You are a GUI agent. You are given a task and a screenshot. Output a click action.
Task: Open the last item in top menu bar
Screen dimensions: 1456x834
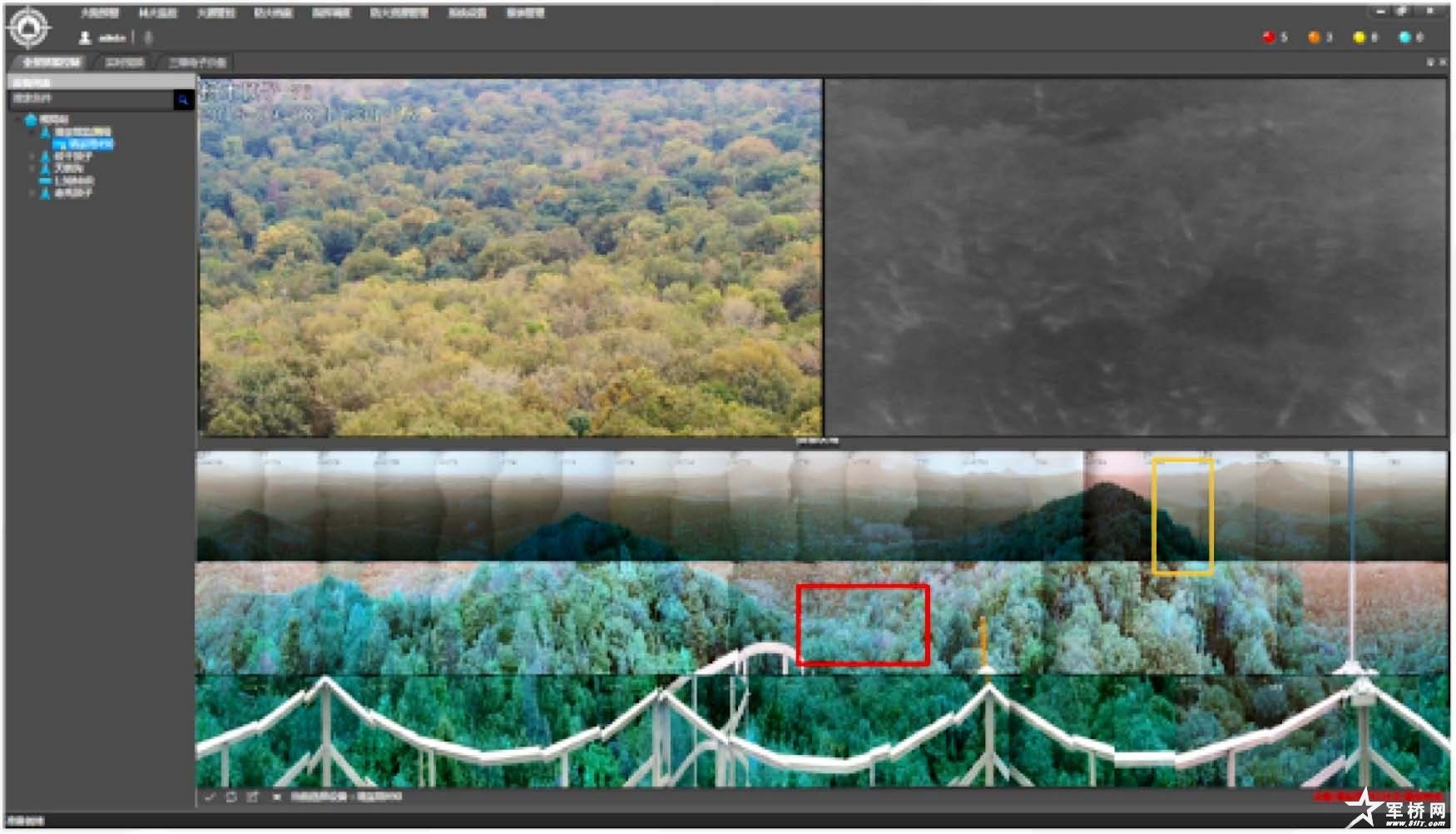point(525,13)
